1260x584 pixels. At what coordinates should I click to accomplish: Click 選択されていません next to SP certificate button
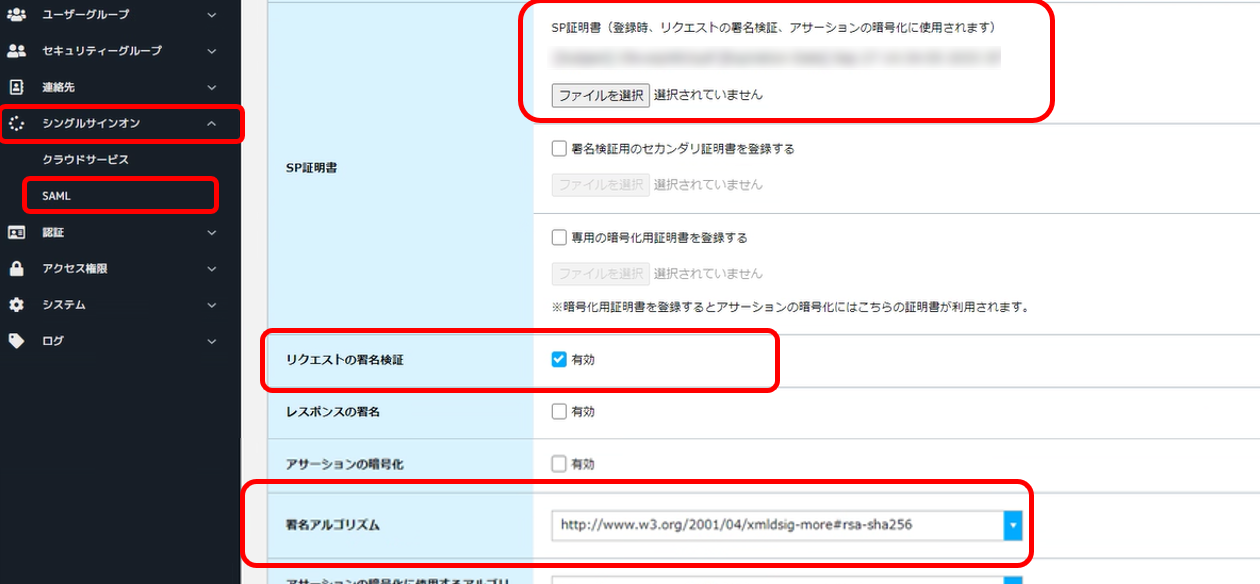(708, 95)
